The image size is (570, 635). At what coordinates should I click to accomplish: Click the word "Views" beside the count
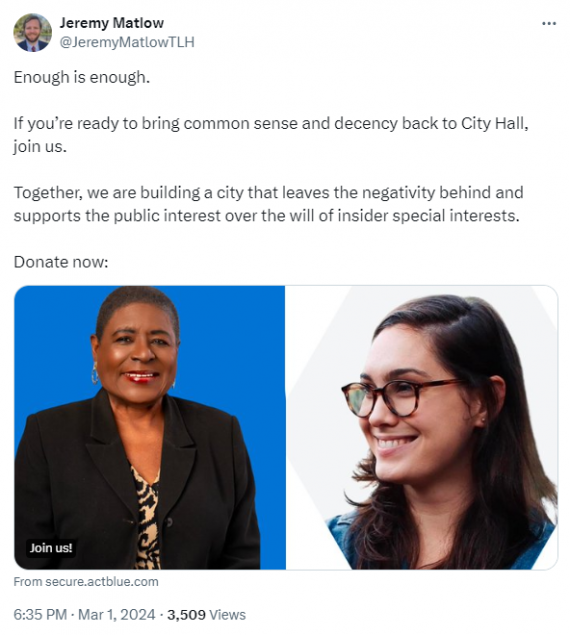(228, 614)
